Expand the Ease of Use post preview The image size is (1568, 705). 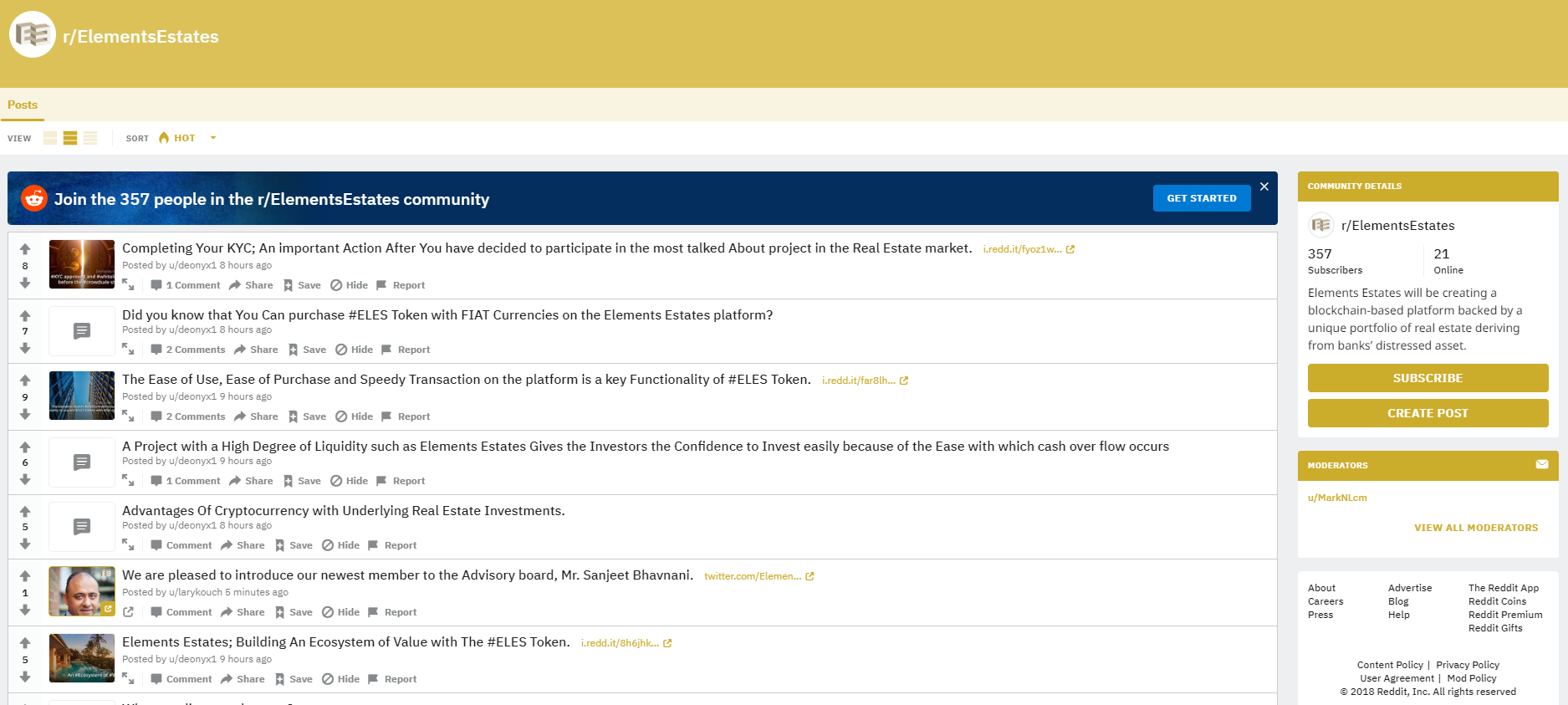click(x=128, y=416)
